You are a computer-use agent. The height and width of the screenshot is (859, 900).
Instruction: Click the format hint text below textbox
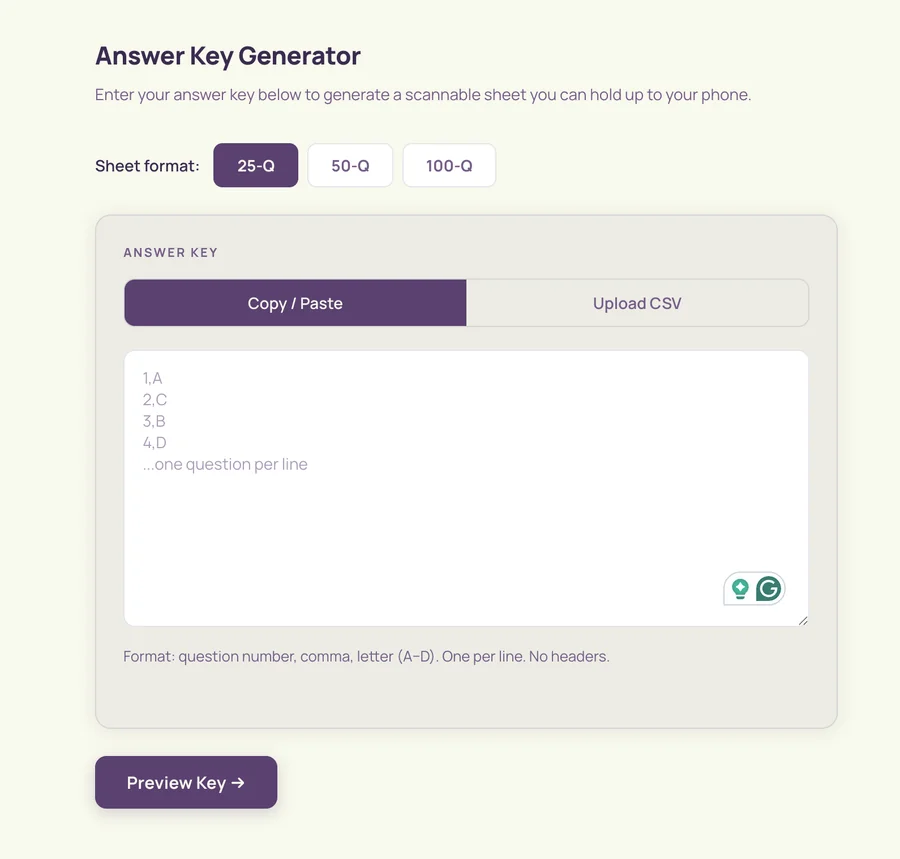click(366, 656)
